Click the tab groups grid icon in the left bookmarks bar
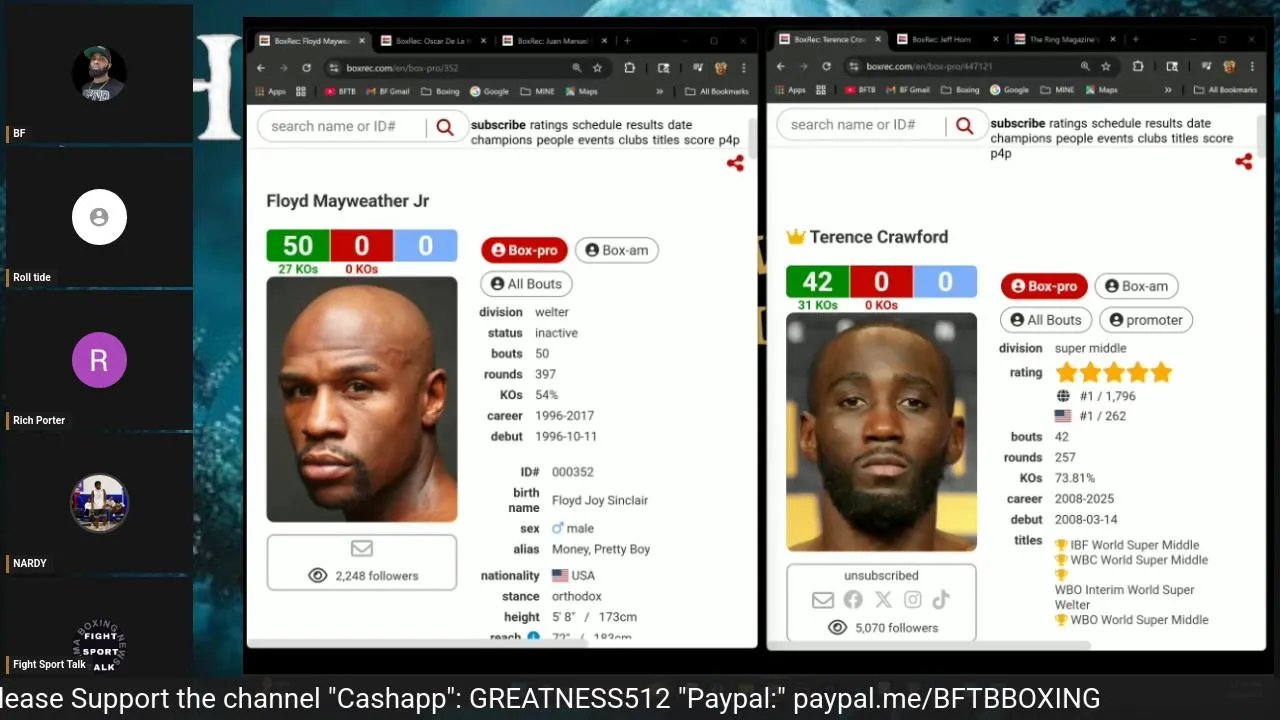This screenshot has height=720, width=1280. click(301, 91)
